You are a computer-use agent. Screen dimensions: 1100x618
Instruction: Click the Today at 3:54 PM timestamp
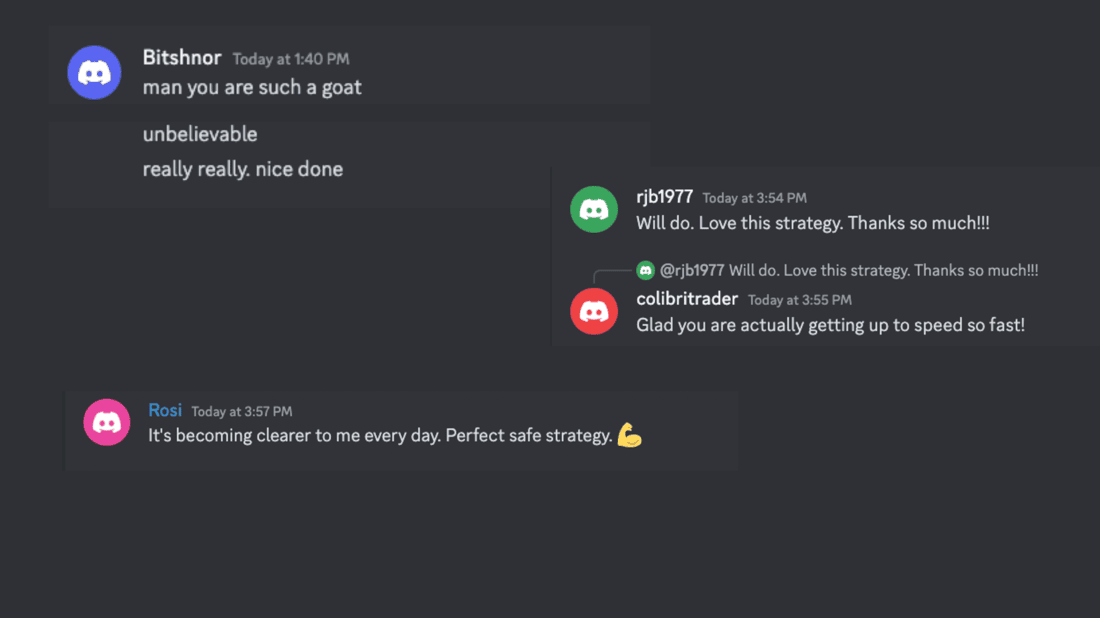pos(754,198)
